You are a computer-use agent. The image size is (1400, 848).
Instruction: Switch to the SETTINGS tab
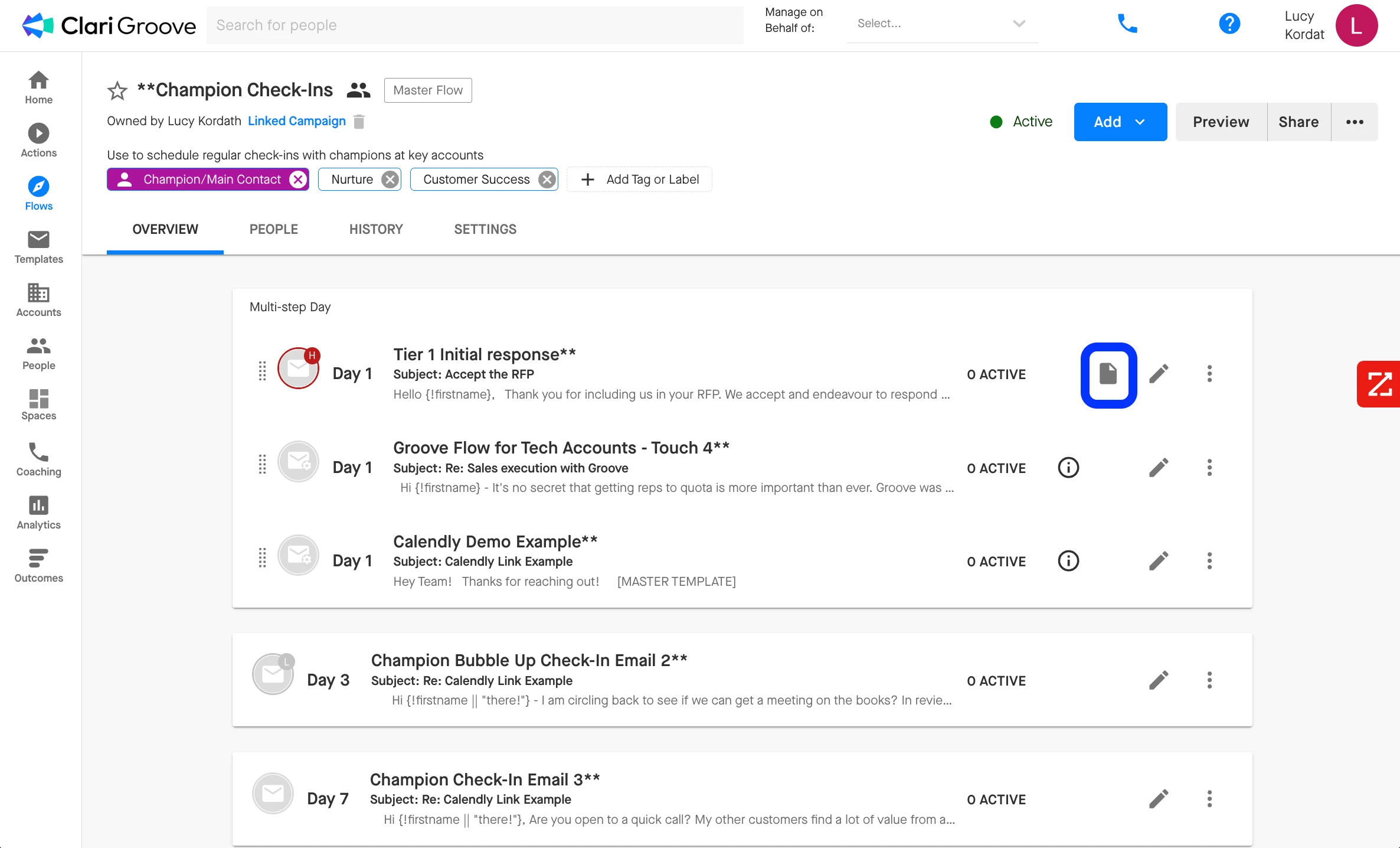pos(485,229)
